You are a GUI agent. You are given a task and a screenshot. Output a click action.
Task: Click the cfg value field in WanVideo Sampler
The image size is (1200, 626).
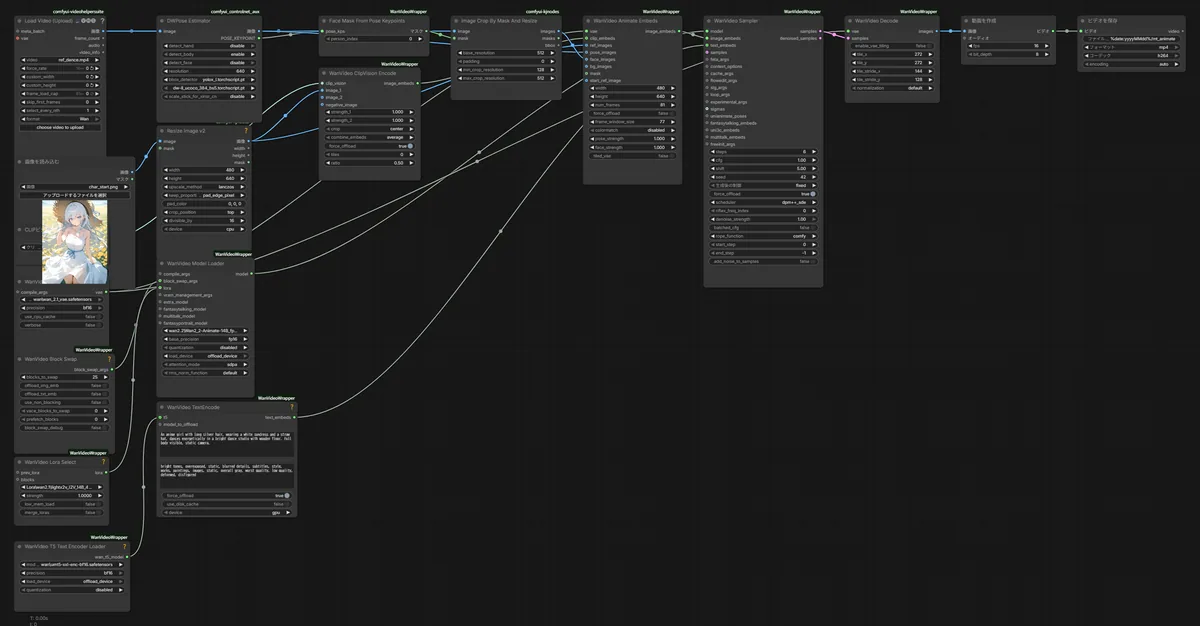(x=763, y=160)
